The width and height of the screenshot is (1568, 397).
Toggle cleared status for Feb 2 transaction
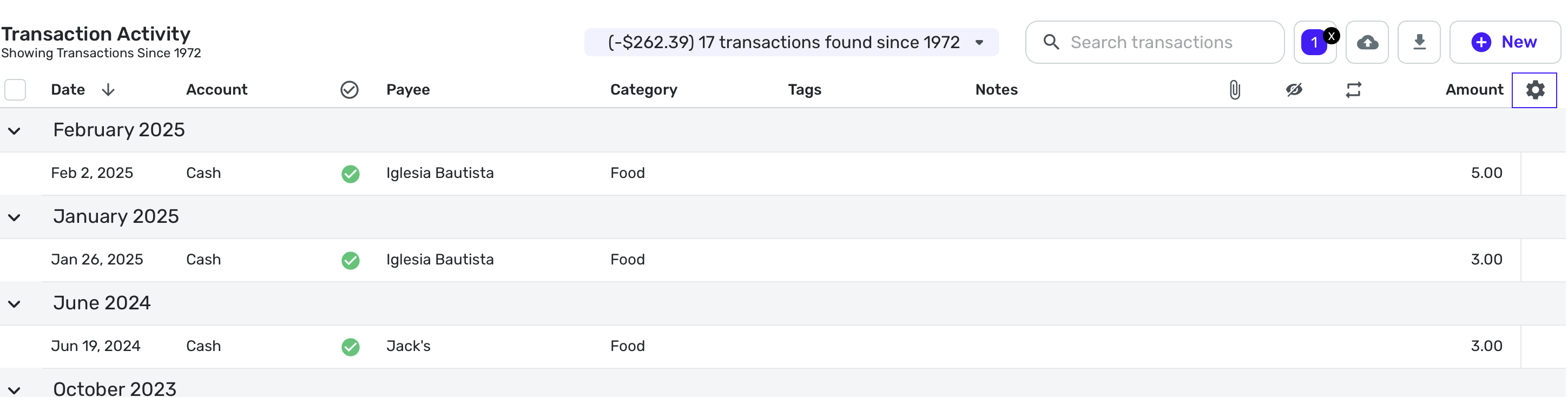pos(350,174)
